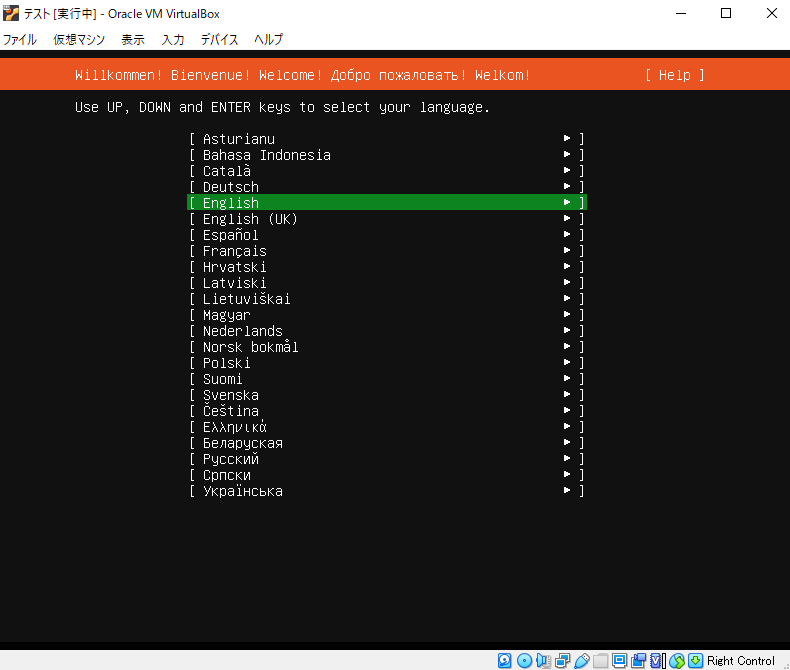Click the Help button in orange header
The height and width of the screenshot is (670, 790).
(x=675, y=75)
